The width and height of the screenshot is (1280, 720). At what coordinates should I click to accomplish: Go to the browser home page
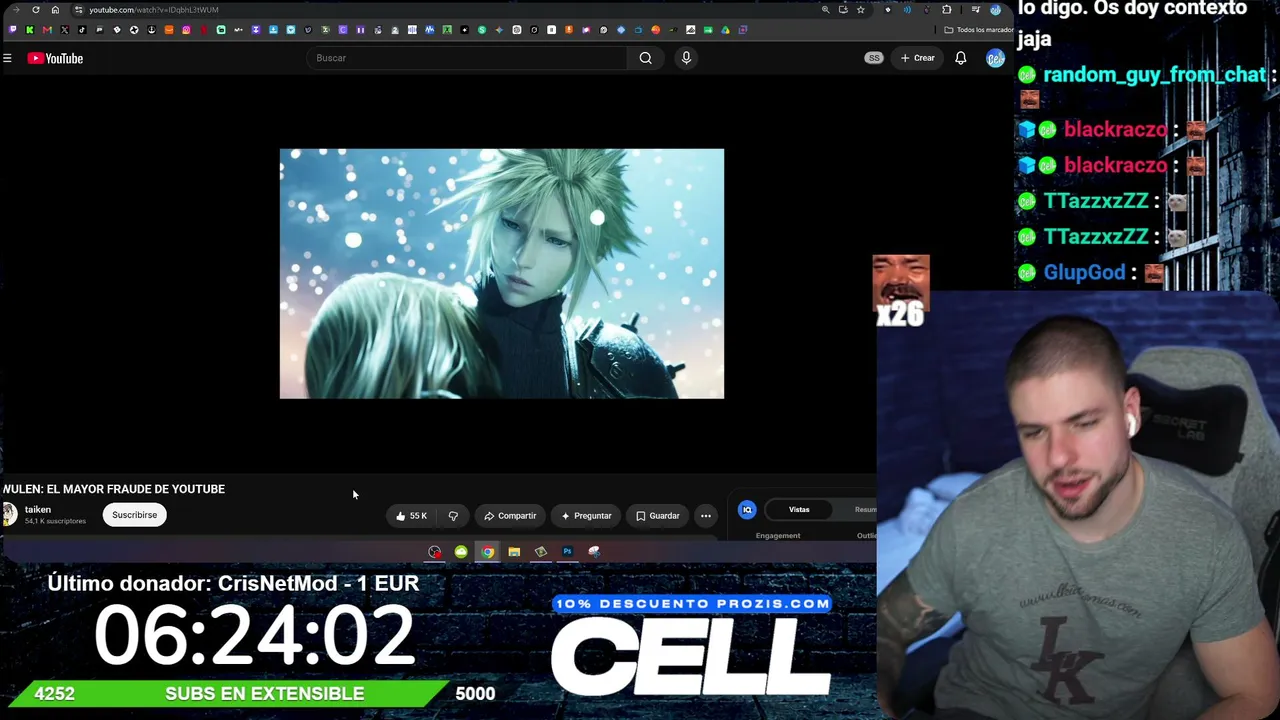(x=55, y=10)
